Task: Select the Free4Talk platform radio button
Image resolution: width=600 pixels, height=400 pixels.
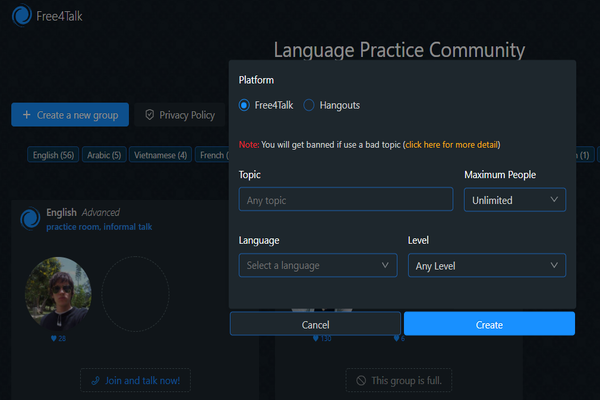Action: point(244,105)
